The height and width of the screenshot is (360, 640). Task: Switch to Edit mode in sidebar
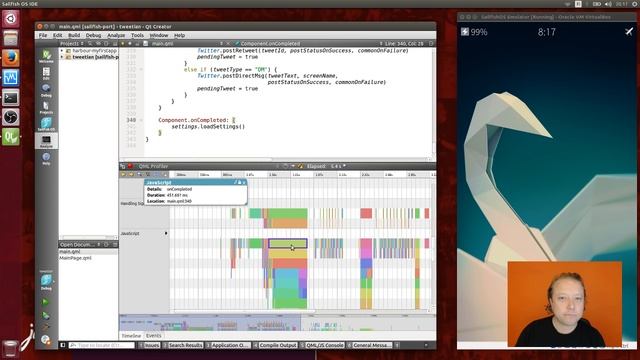point(46,73)
